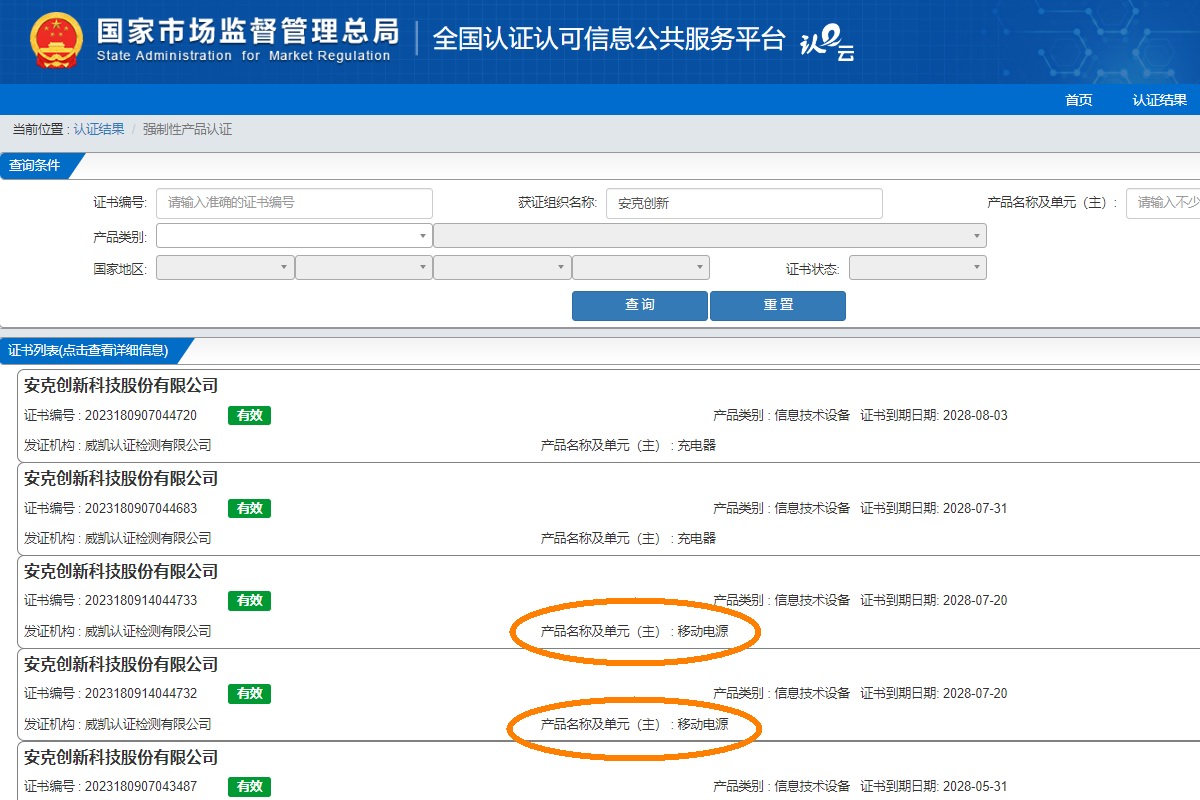1200x800 pixels.
Task: Click certificate number 2023180914044732
Action: coord(141,694)
